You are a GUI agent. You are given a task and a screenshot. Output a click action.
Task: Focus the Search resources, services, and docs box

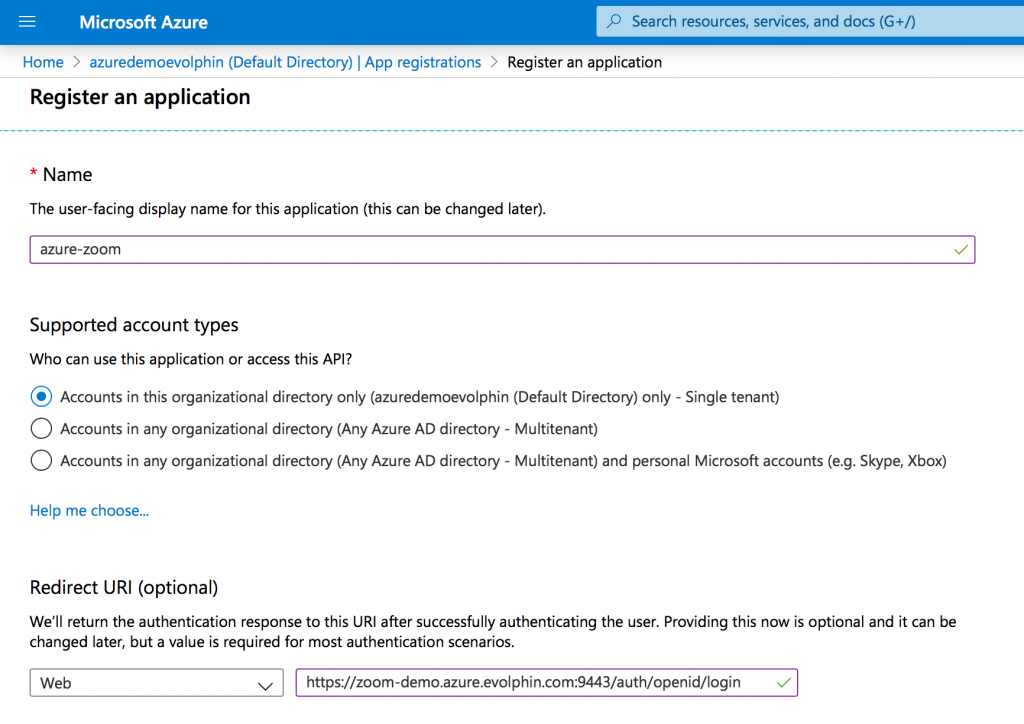pyautogui.click(x=810, y=22)
